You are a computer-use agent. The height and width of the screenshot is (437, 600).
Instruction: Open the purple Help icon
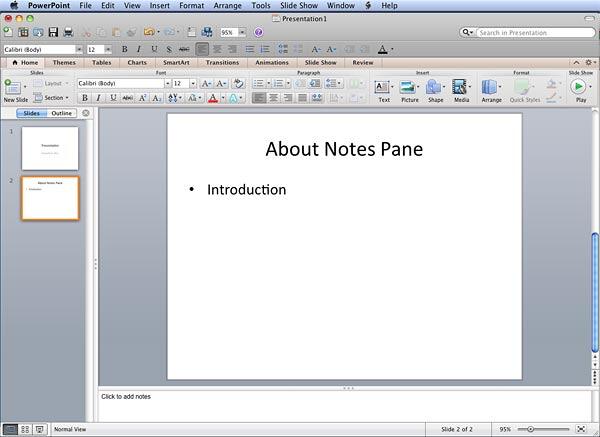[x=259, y=33]
